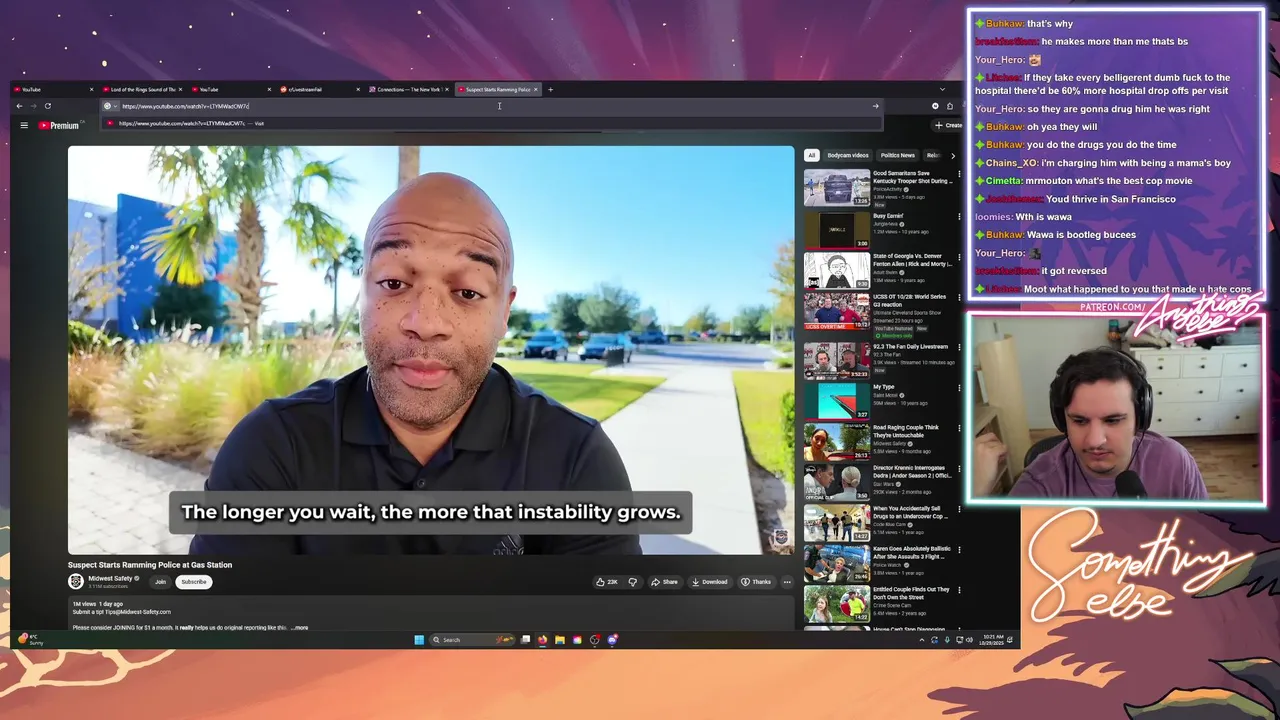
Task: Select the URL suggestion in address dropdown
Action: 493,124
